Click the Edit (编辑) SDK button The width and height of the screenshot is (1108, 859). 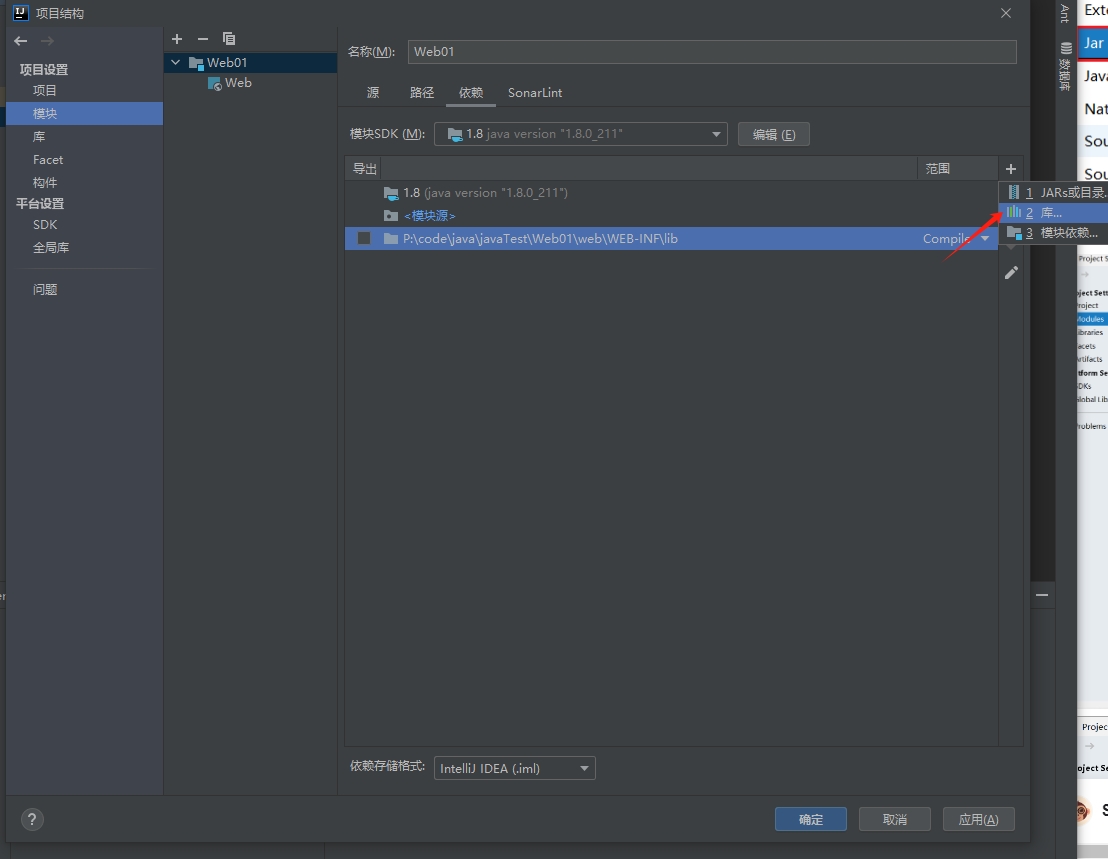pos(774,134)
